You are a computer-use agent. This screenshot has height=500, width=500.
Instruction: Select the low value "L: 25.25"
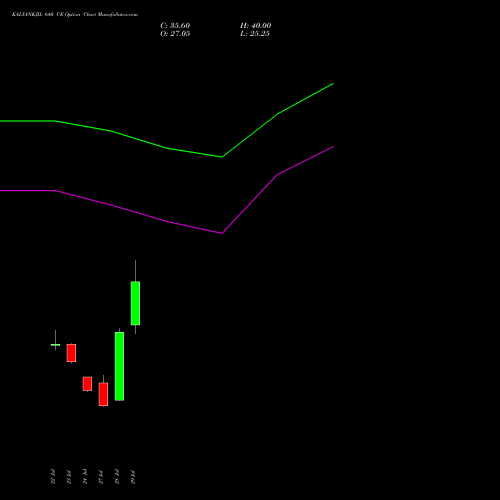pos(255,34)
